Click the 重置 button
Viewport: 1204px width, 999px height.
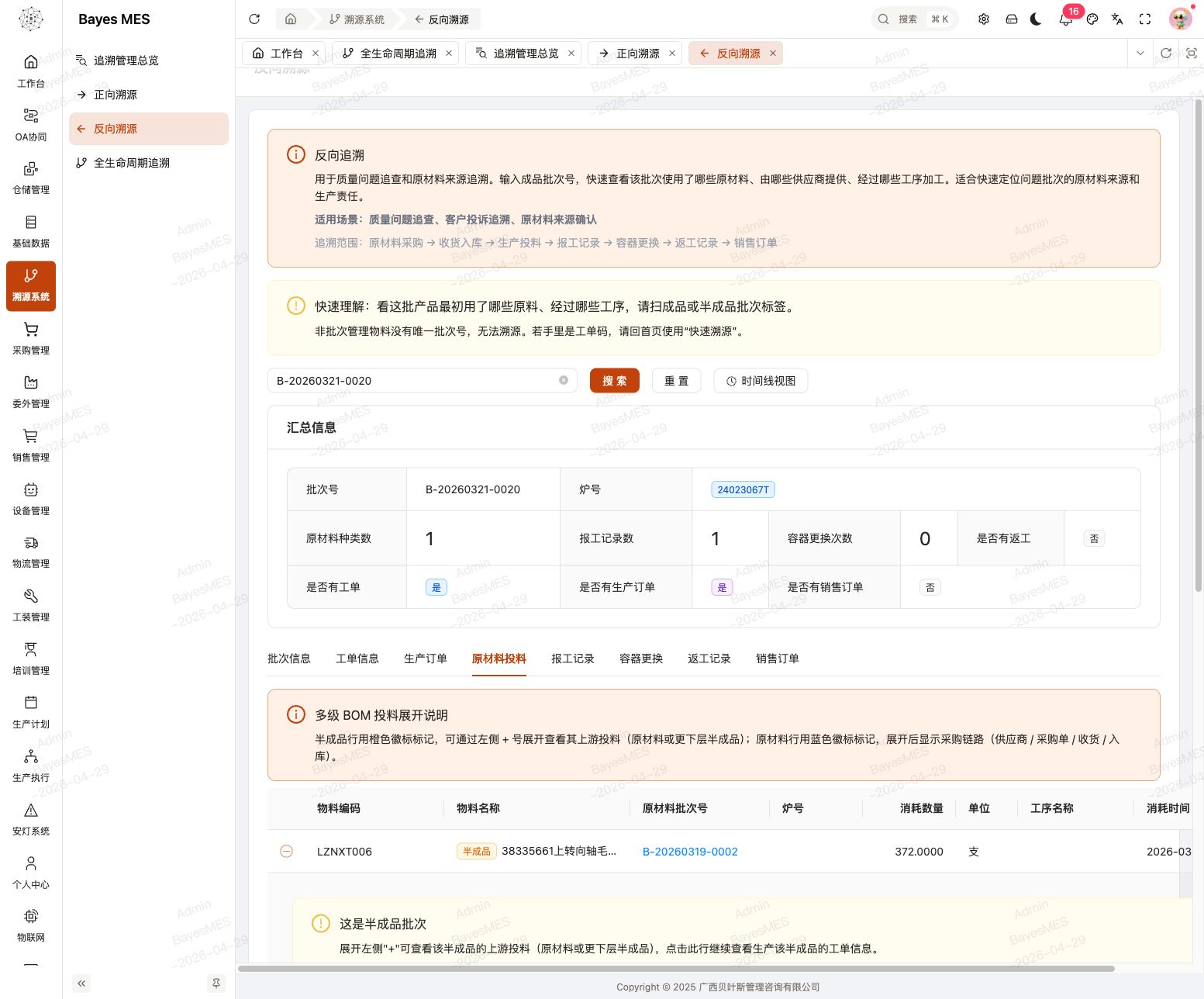pos(677,381)
